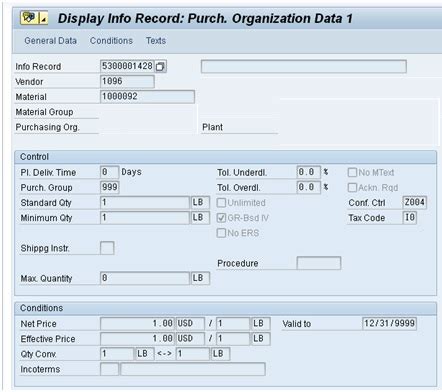Click the Effective Price currency USD field
The image size is (442, 392).
tap(190, 339)
